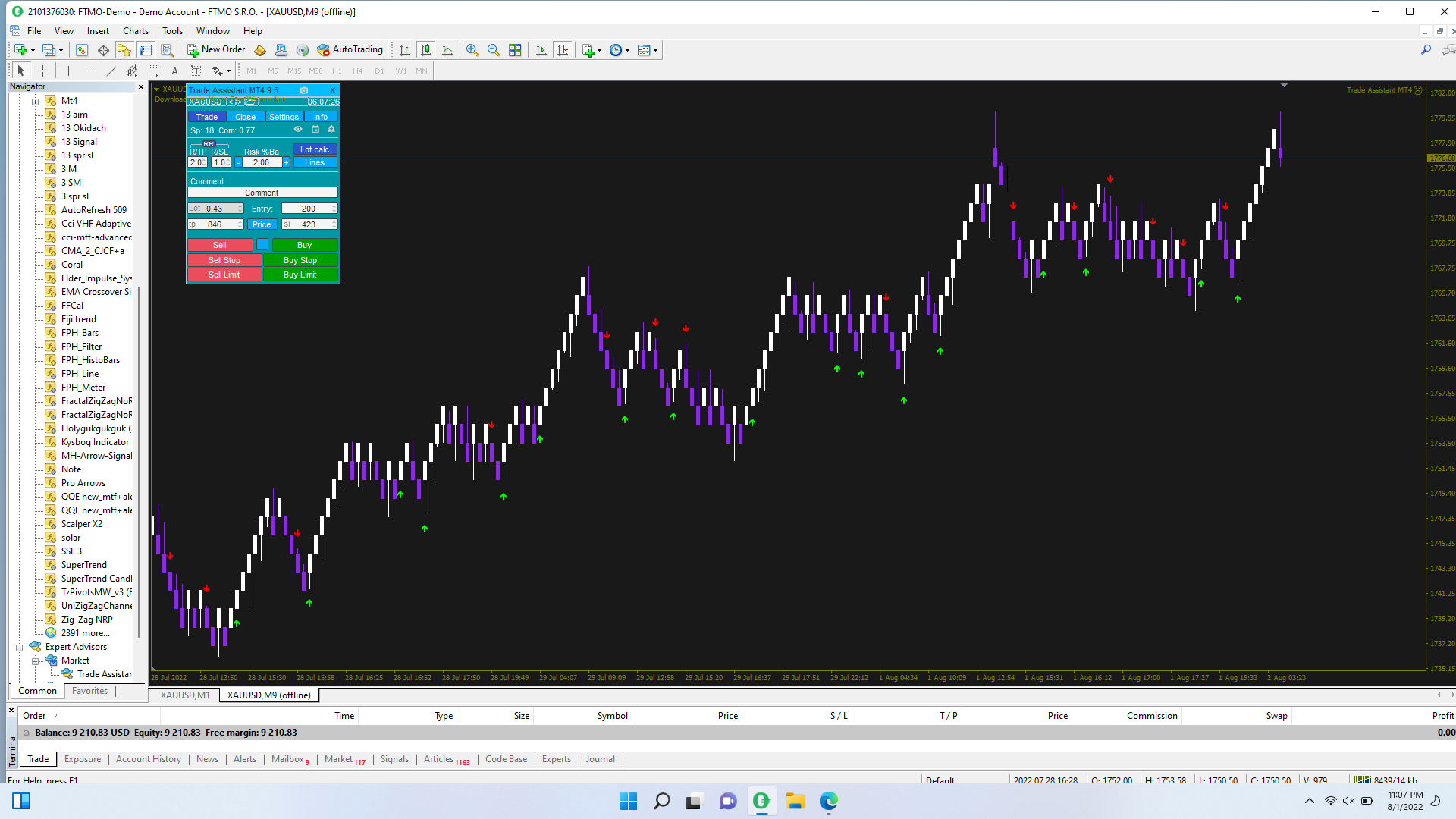Viewport: 1456px width, 819px height.
Task: Open the chart templates dropdown arrow
Action: (x=656, y=51)
